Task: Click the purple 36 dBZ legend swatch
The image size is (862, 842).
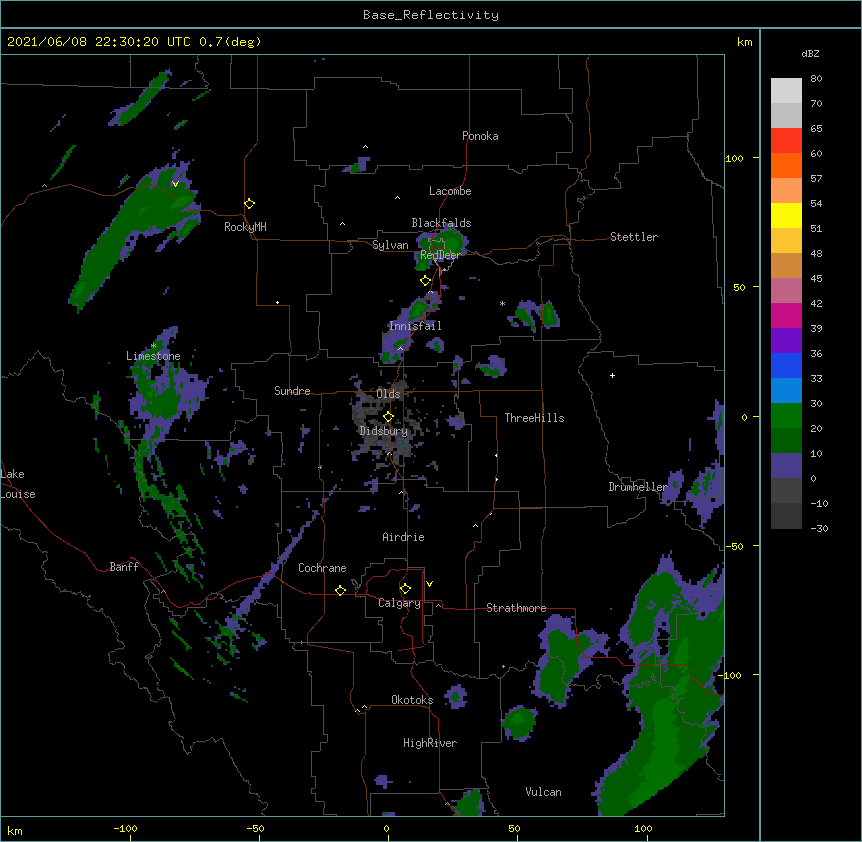Action: (x=786, y=341)
